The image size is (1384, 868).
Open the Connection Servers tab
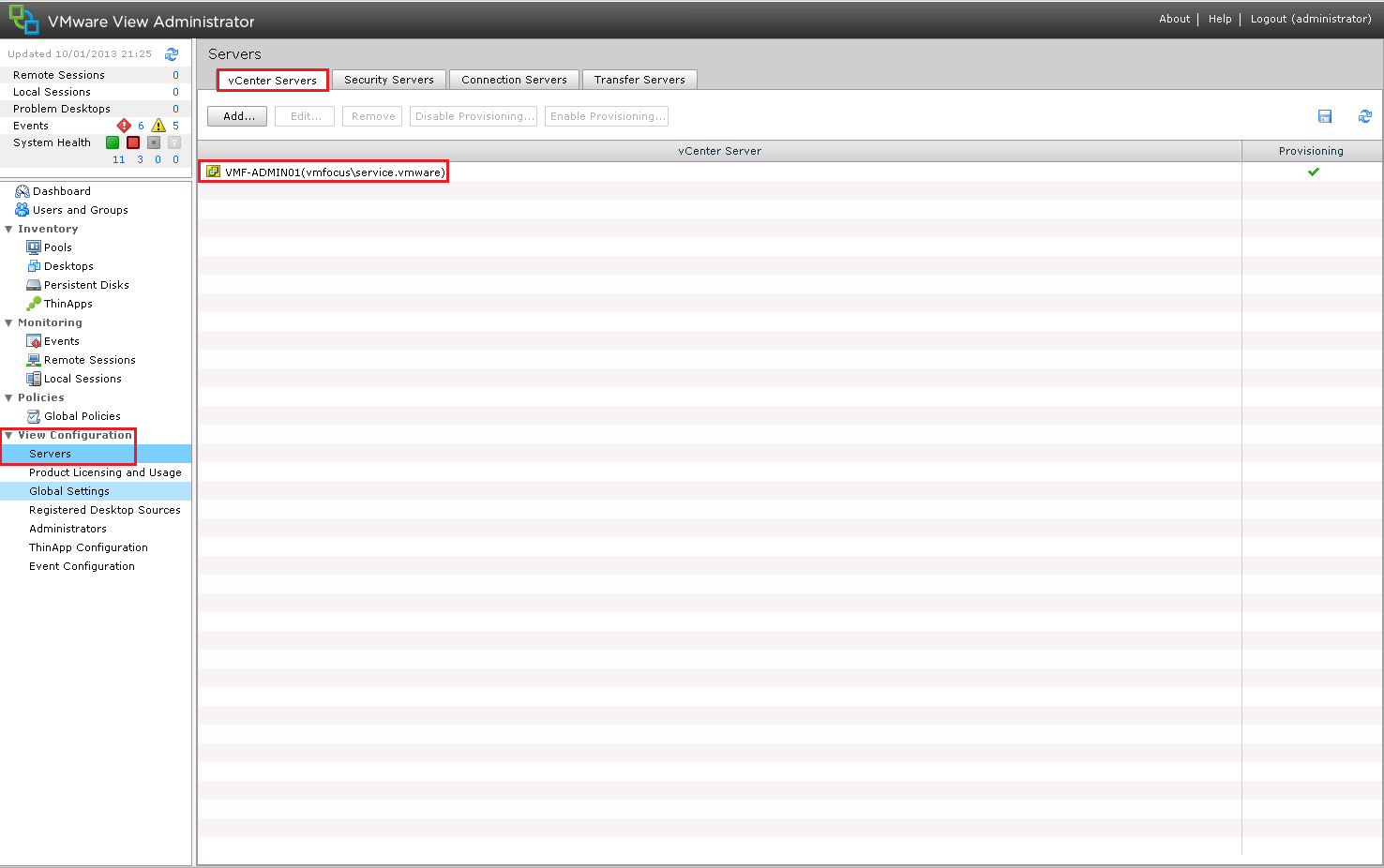514,80
